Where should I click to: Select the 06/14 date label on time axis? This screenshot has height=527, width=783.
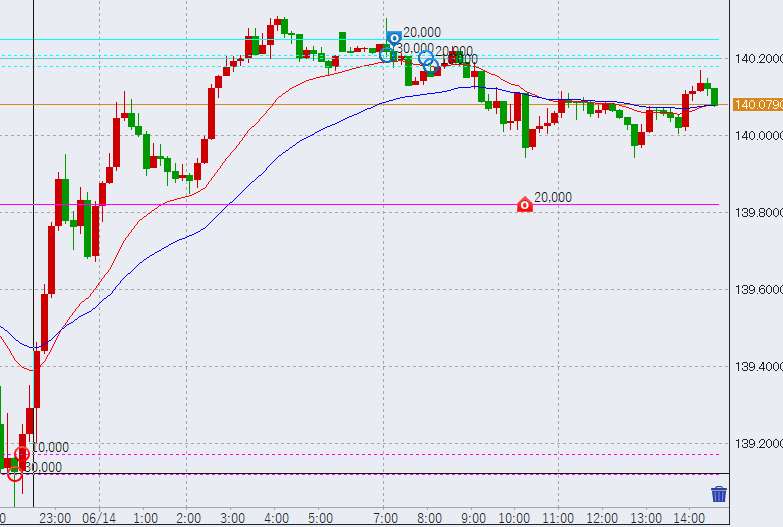99,518
